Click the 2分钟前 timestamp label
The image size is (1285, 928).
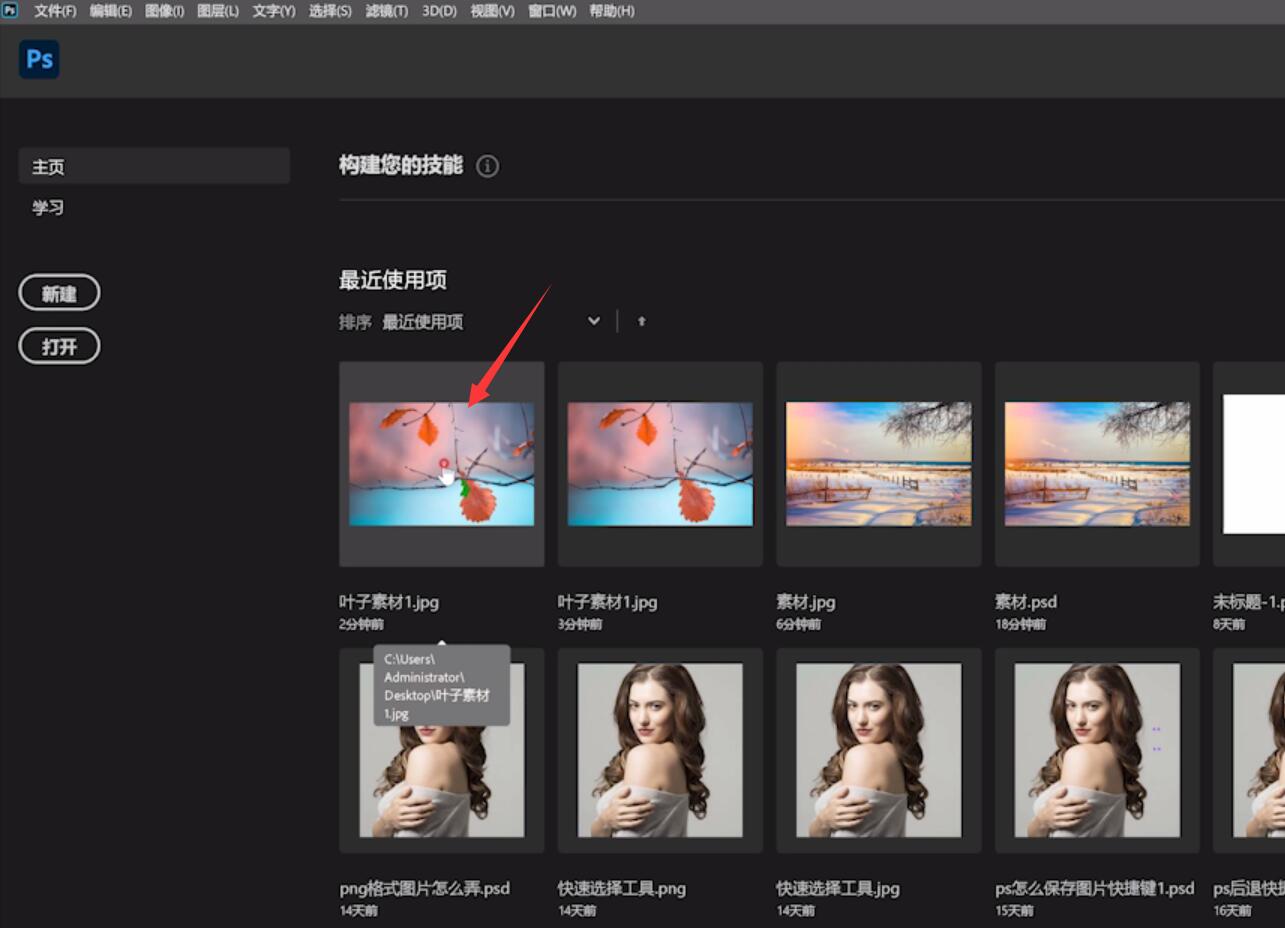361,624
